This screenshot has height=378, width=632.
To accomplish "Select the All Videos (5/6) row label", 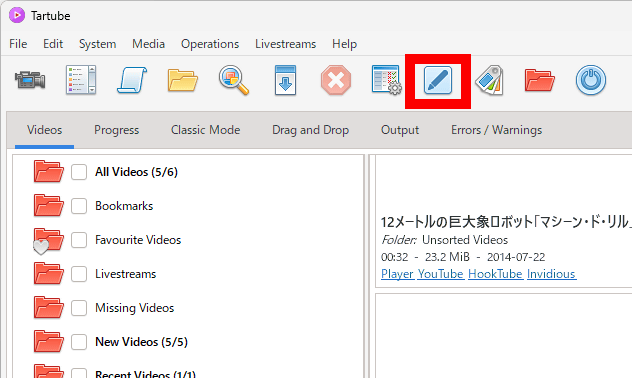I will [x=136, y=172].
